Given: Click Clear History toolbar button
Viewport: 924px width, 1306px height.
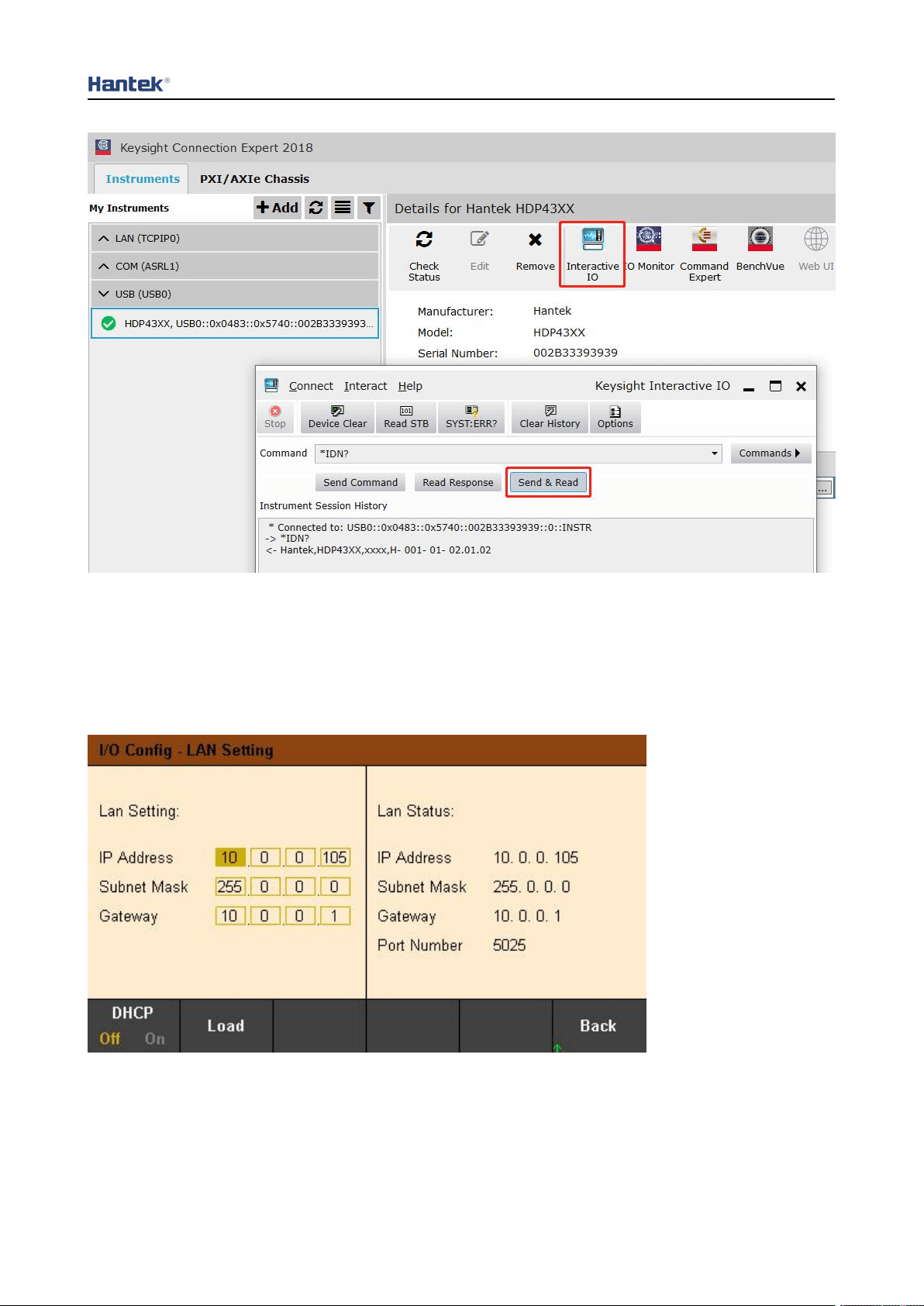Looking at the screenshot, I should pos(550,417).
